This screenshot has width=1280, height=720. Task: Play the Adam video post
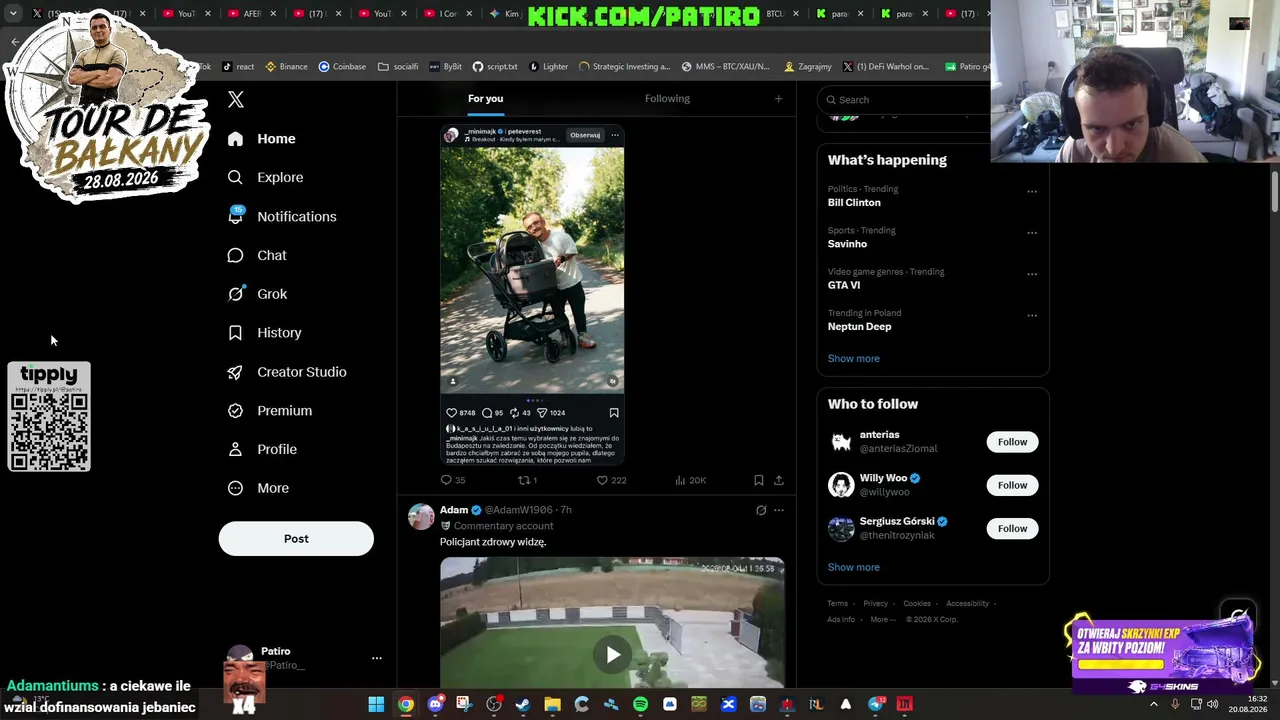[x=613, y=655]
